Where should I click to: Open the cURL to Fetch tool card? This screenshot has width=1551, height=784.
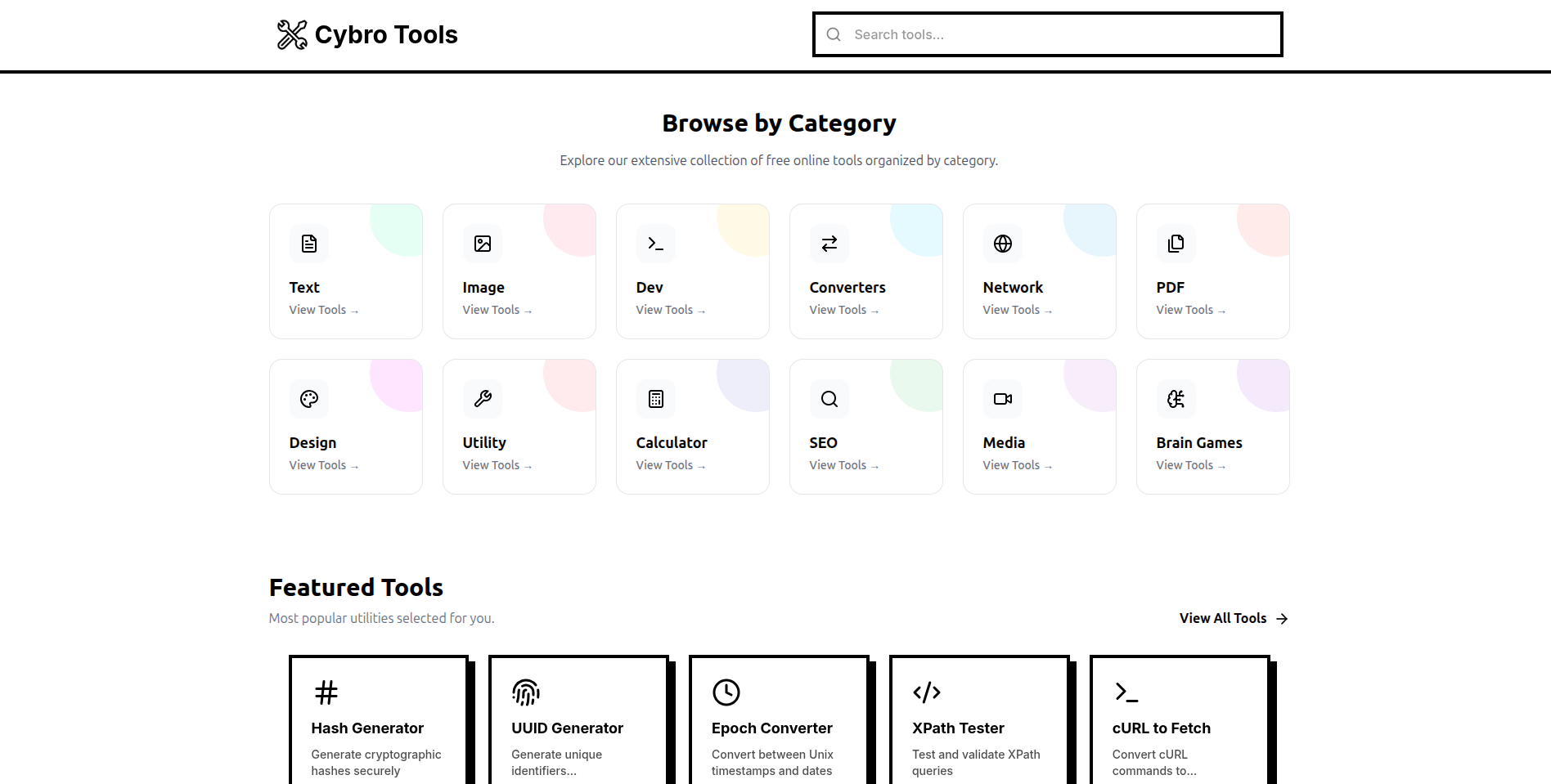[x=1178, y=728]
